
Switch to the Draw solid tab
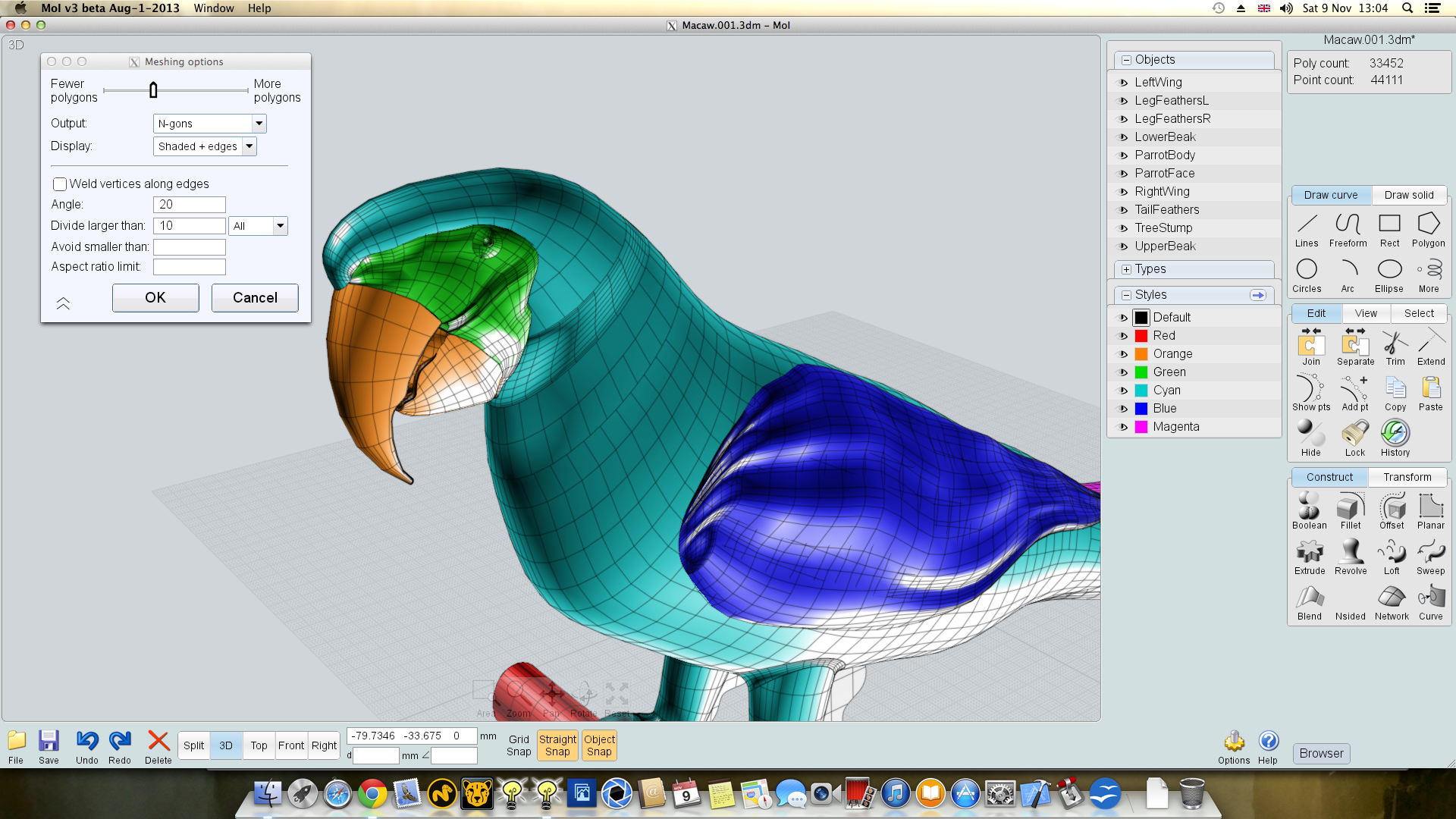[x=1409, y=195]
